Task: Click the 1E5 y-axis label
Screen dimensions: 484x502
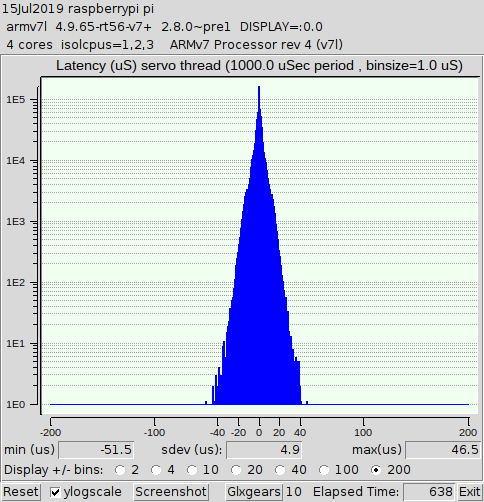Action: coord(16,100)
